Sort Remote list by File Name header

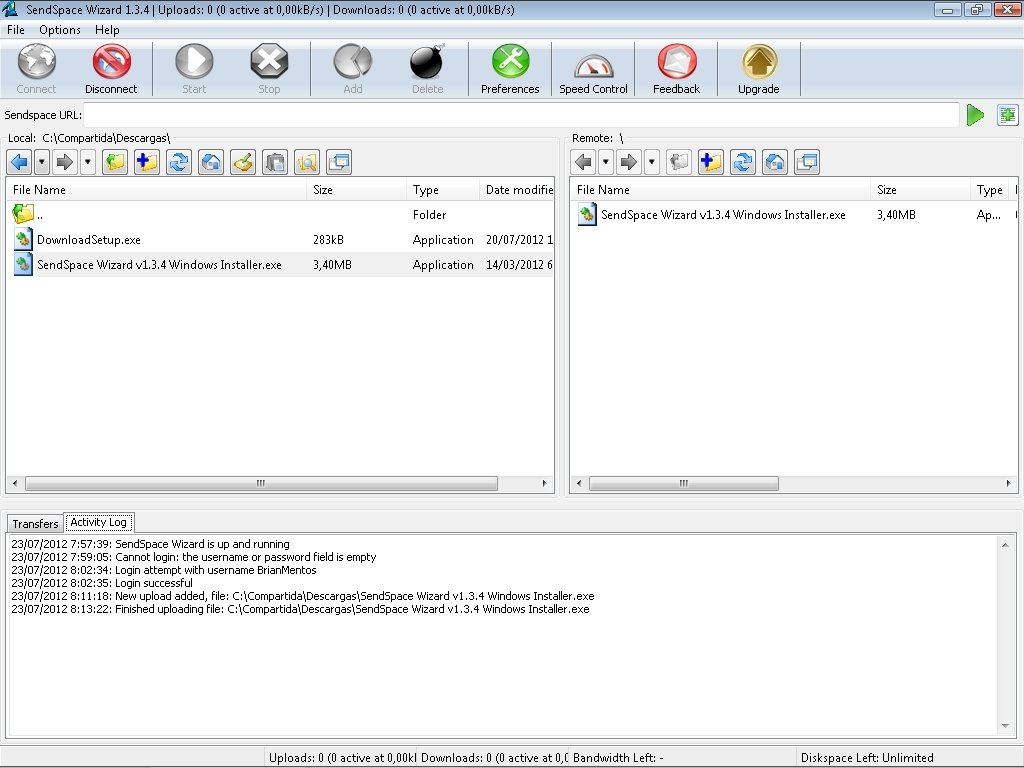pos(720,189)
